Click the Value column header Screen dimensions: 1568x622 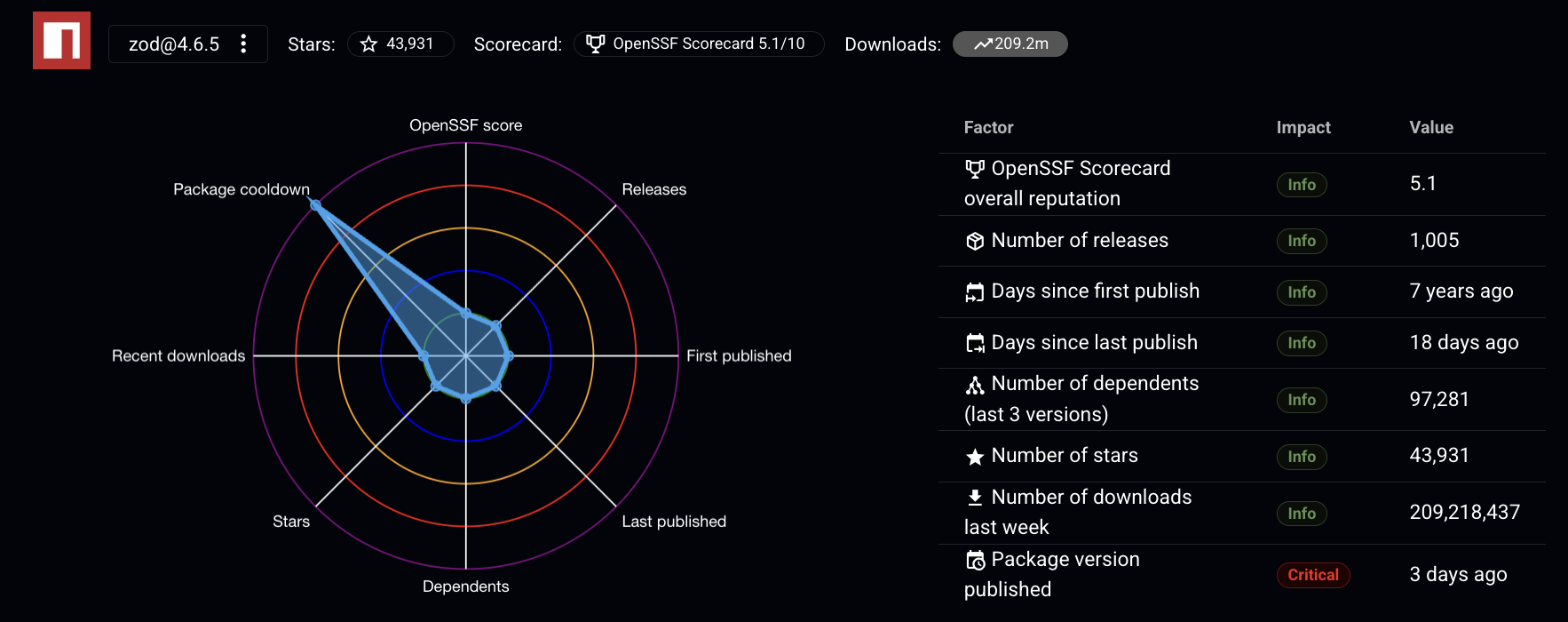pos(1431,127)
